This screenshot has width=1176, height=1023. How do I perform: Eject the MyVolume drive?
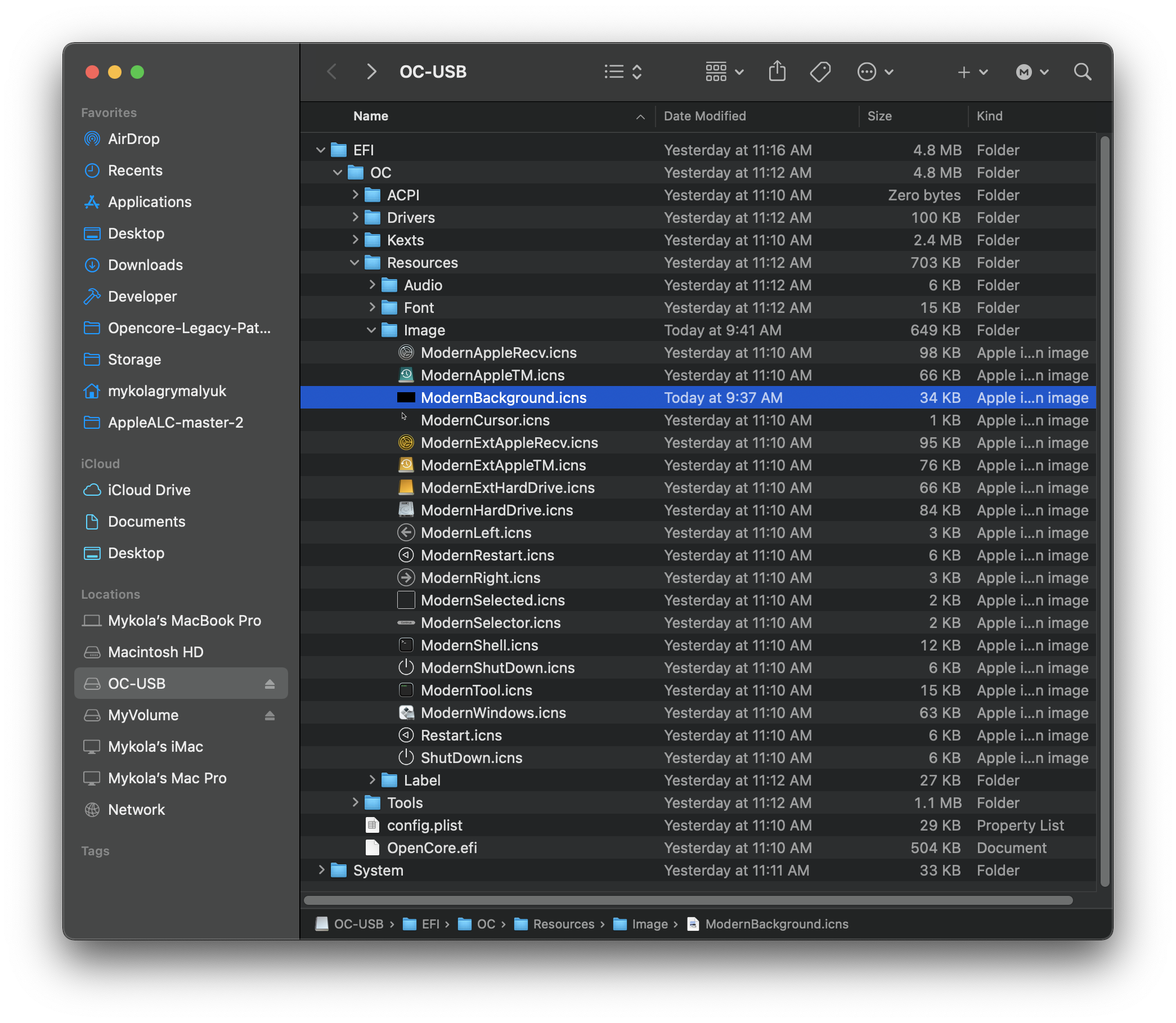270,715
